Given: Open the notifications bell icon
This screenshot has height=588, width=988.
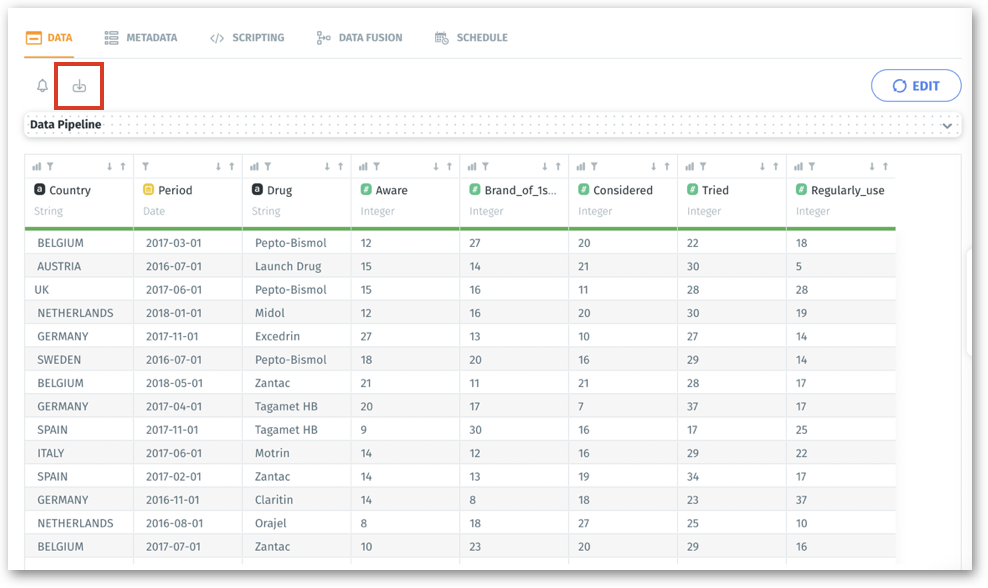Looking at the screenshot, I should pyautogui.click(x=42, y=86).
